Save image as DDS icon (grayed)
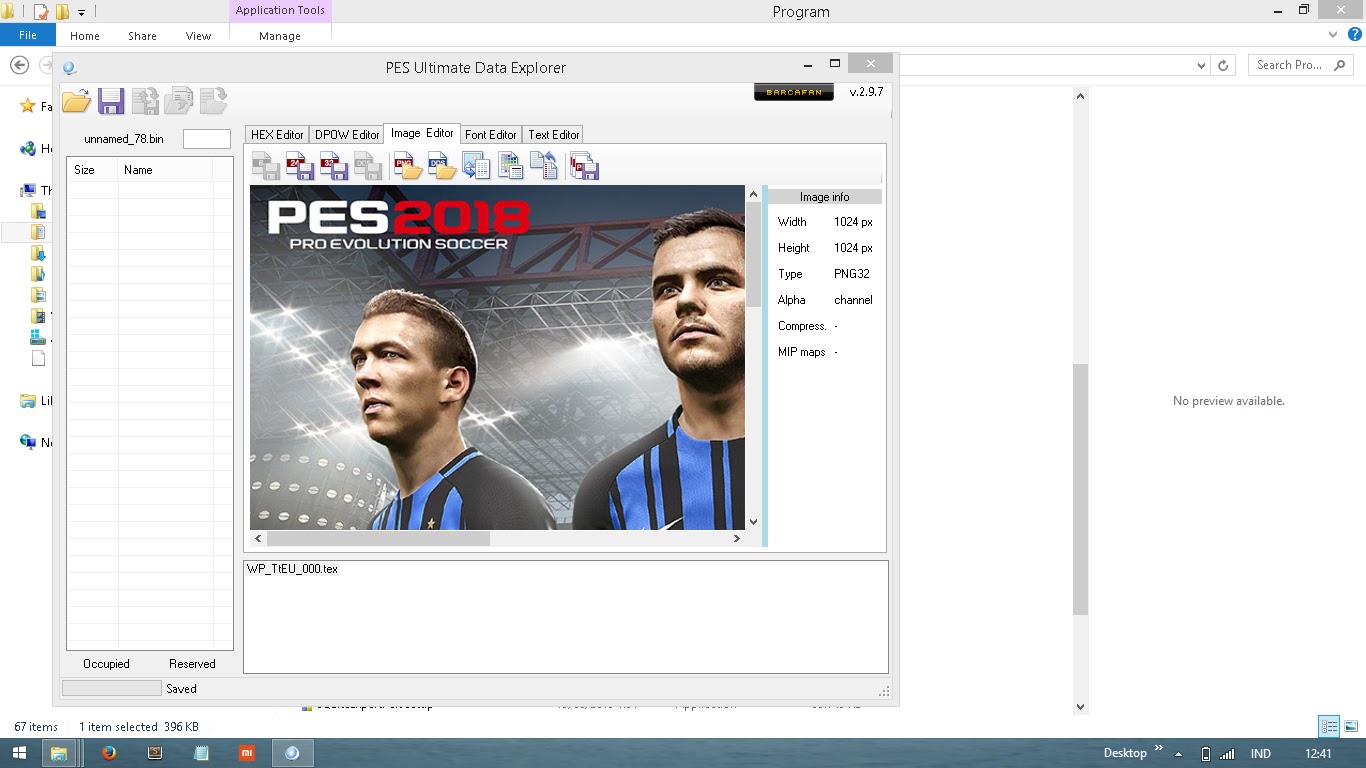 click(x=368, y=165)
